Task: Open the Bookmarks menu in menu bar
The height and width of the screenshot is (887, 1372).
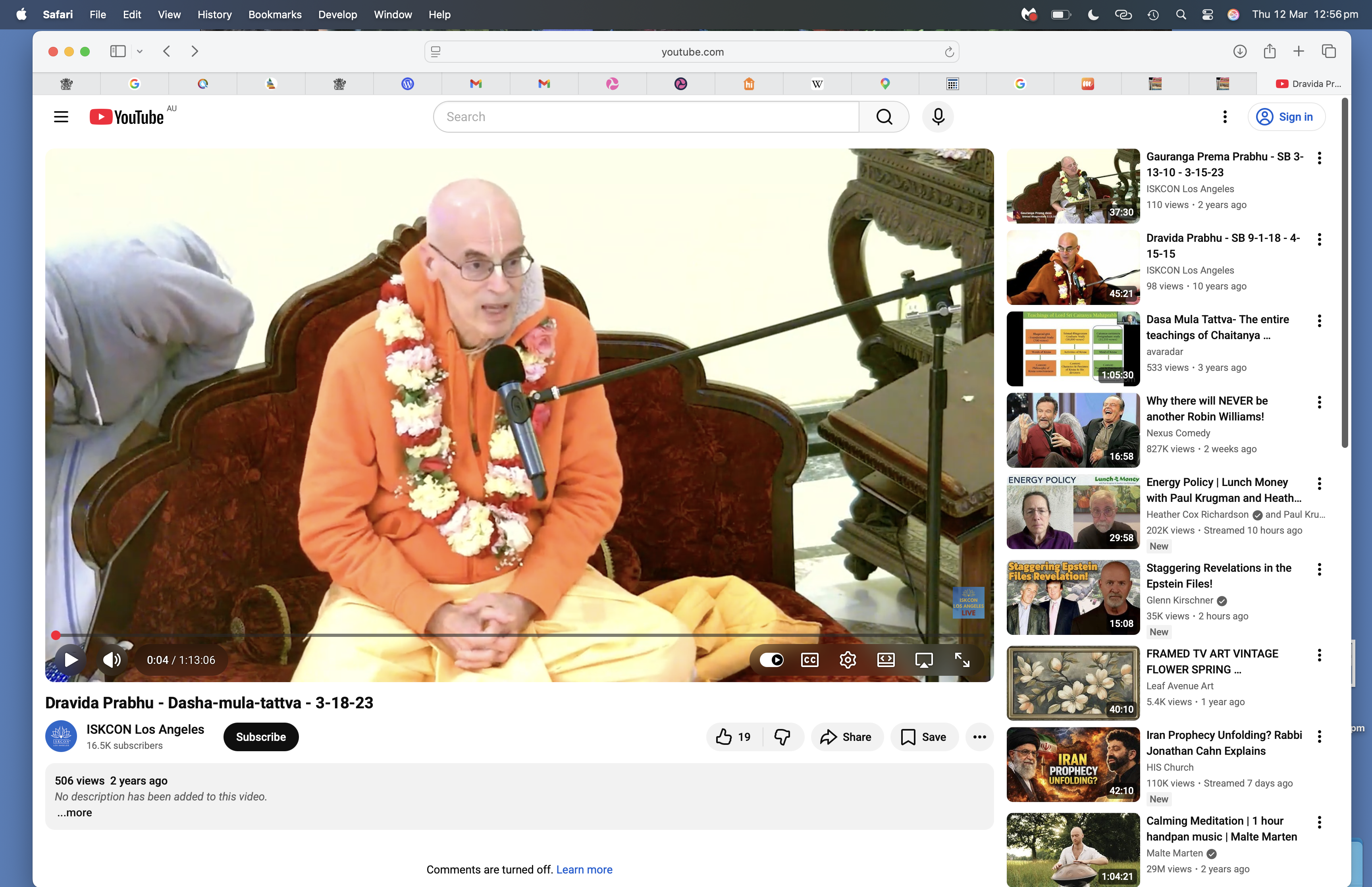Action: (275, 14)
